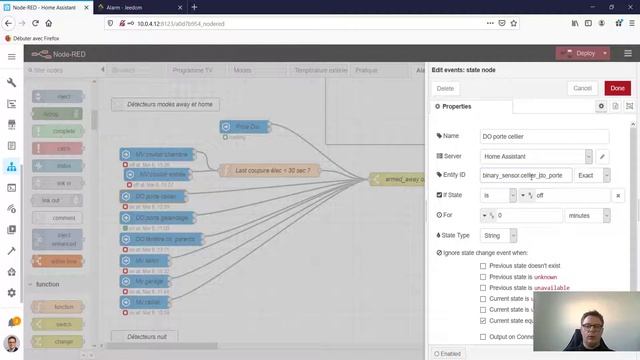Collapse the node palette with the arrow
This screenshot has height=360, width=640.
click(x=102, y=70)
